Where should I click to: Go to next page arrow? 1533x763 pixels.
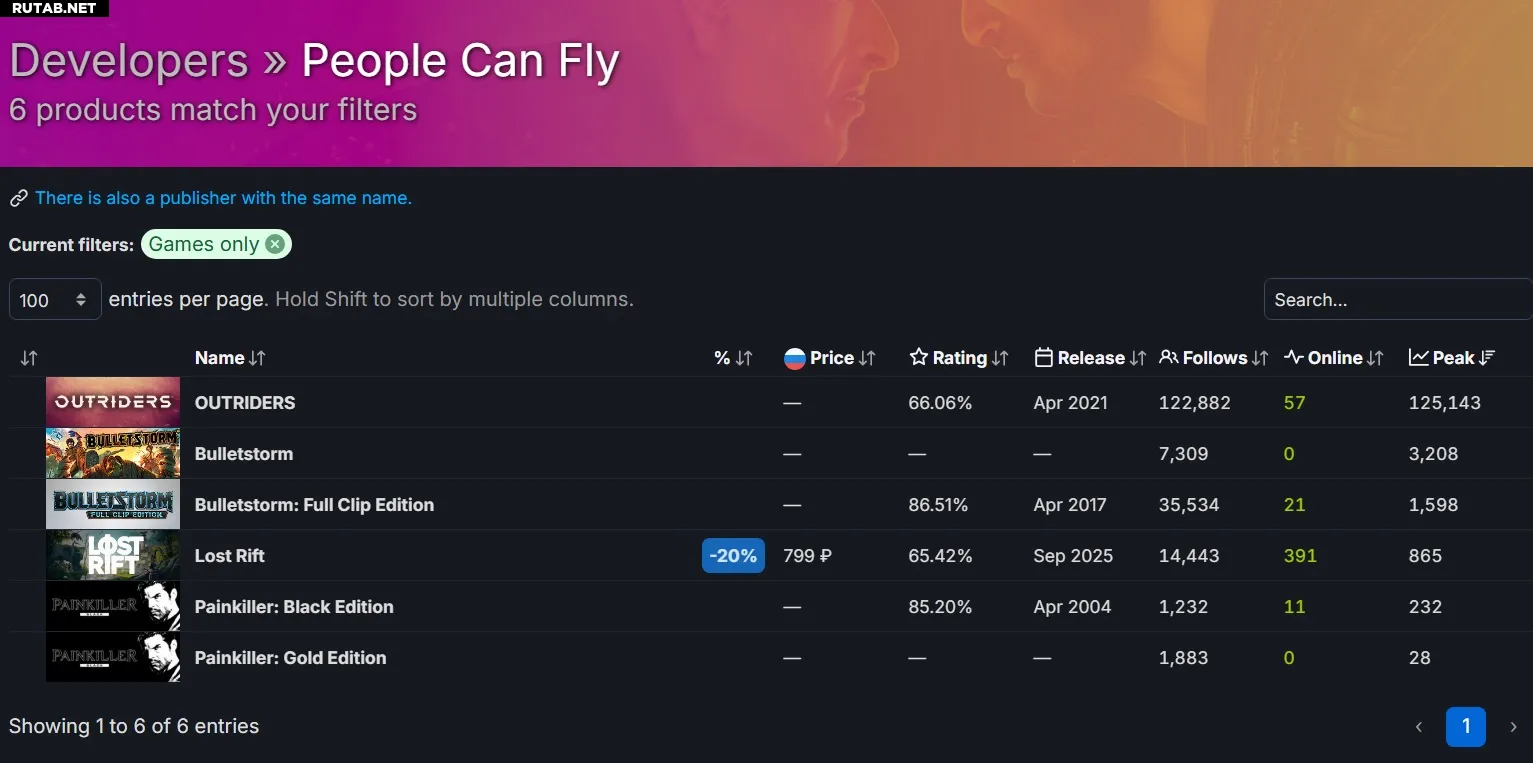pos(1513,727)
